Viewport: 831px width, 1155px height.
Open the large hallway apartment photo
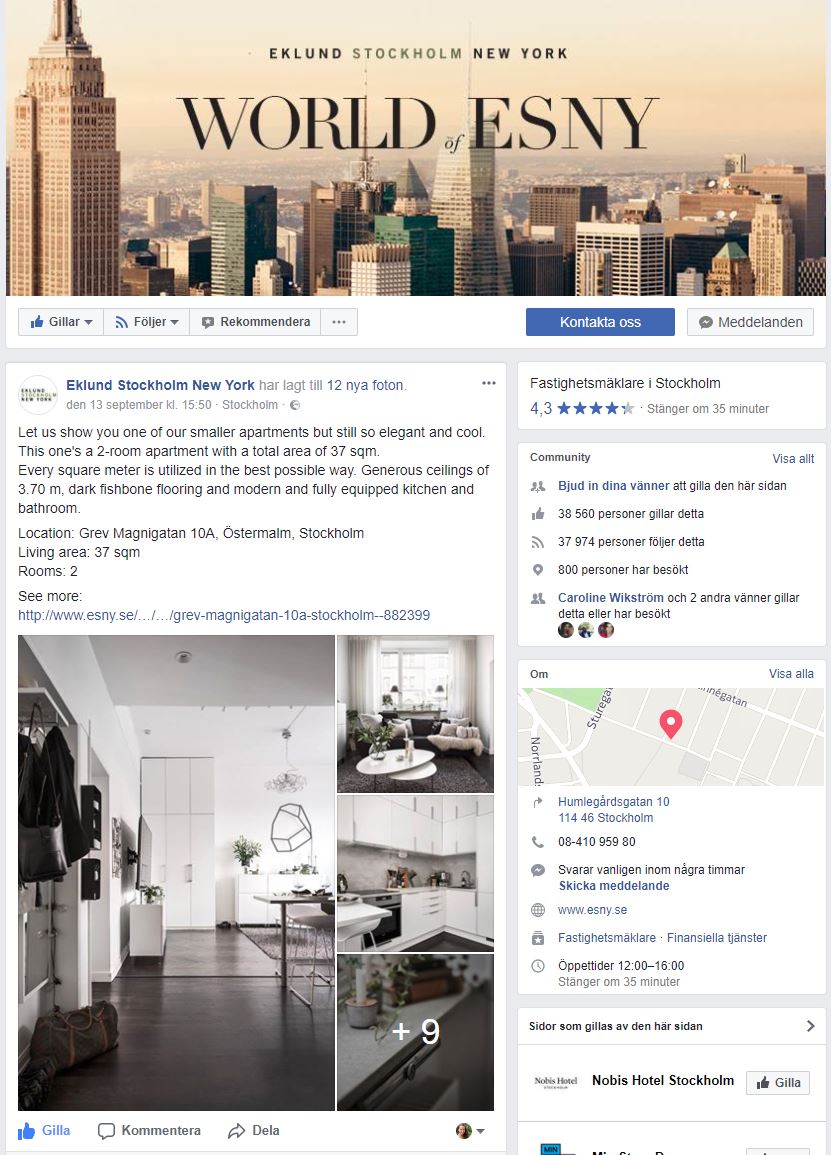176,873
